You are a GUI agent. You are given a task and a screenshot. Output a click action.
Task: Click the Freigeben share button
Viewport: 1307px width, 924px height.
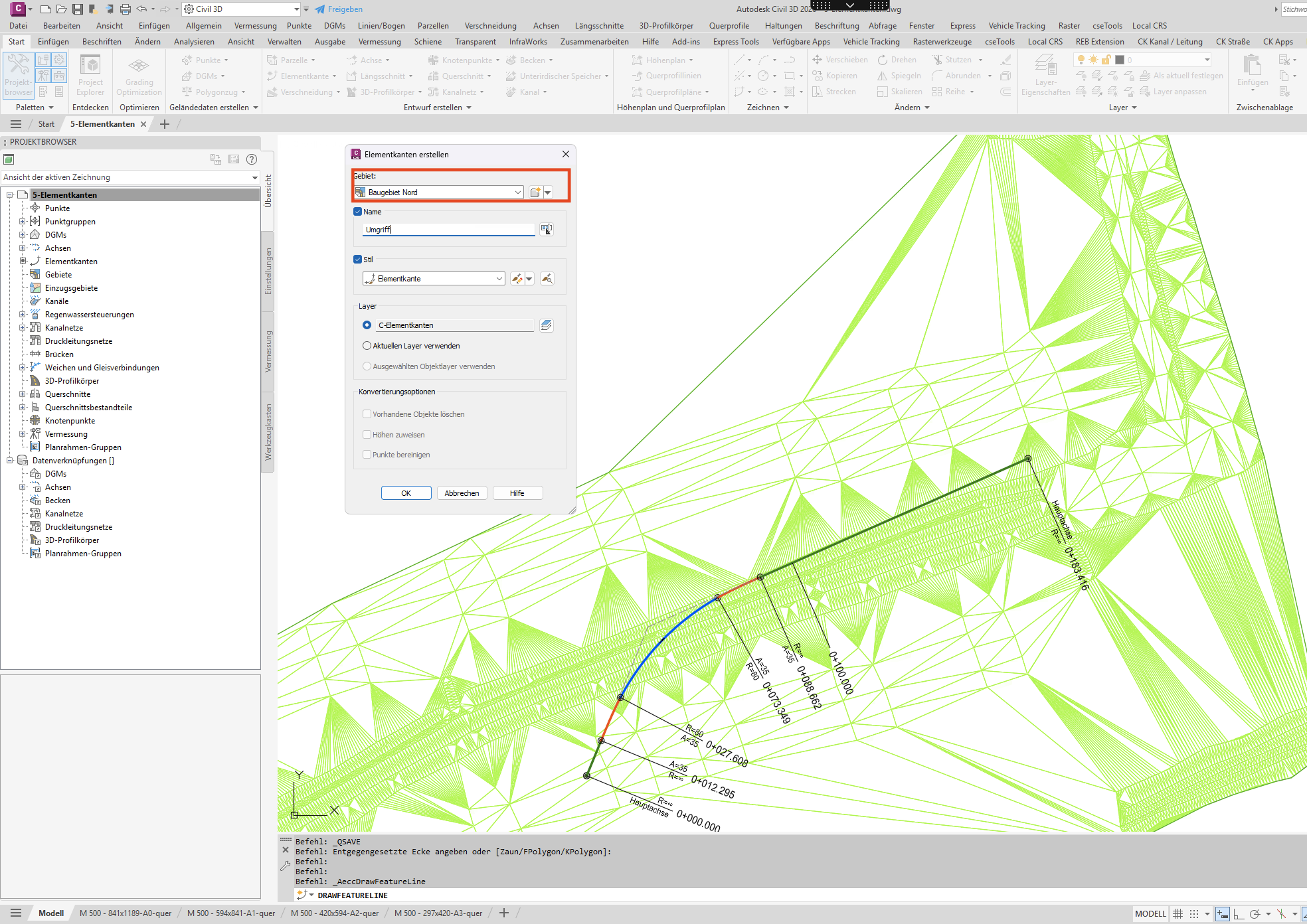[339, 9]
